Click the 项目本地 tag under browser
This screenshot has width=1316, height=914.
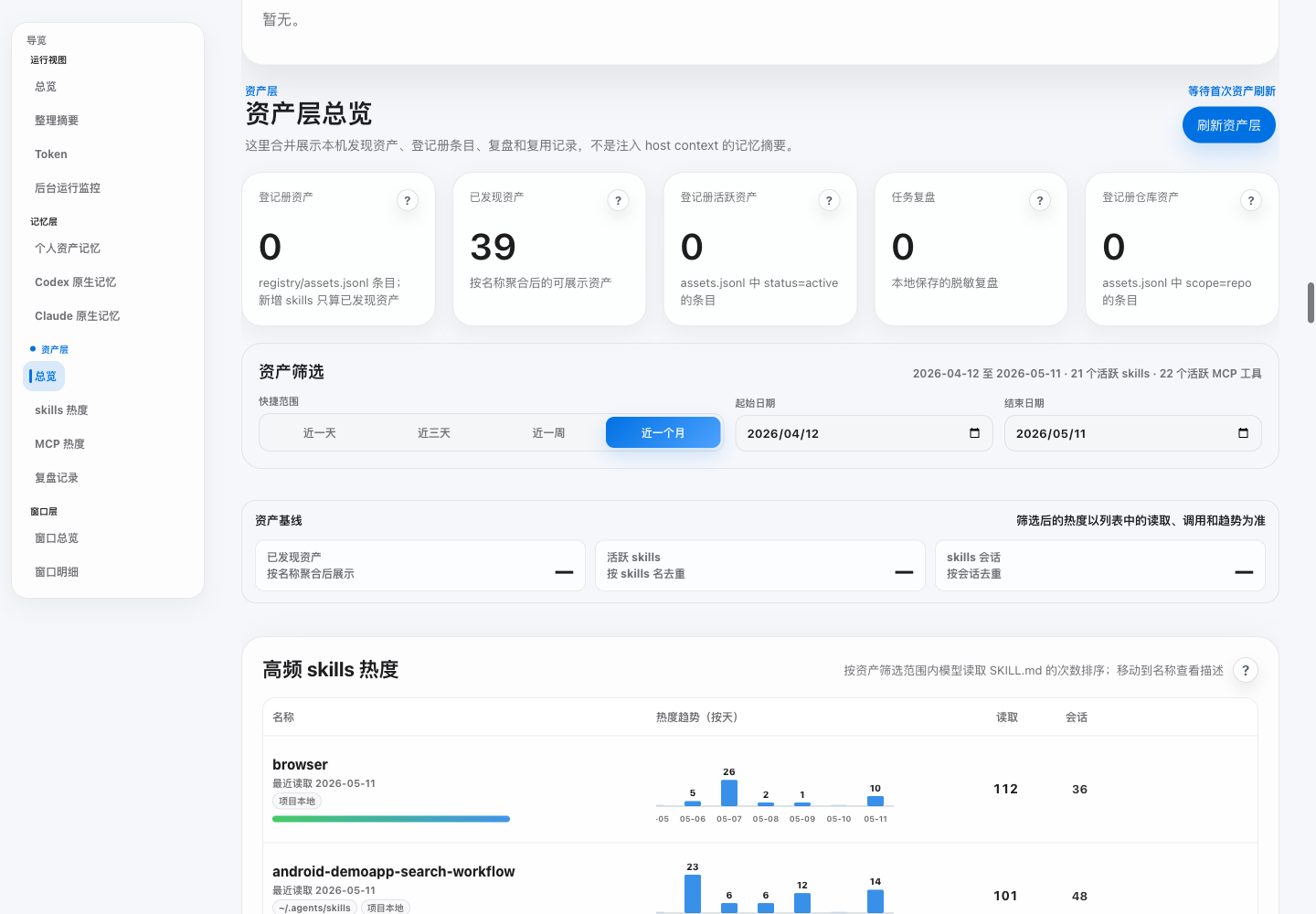tap(297, 802)
